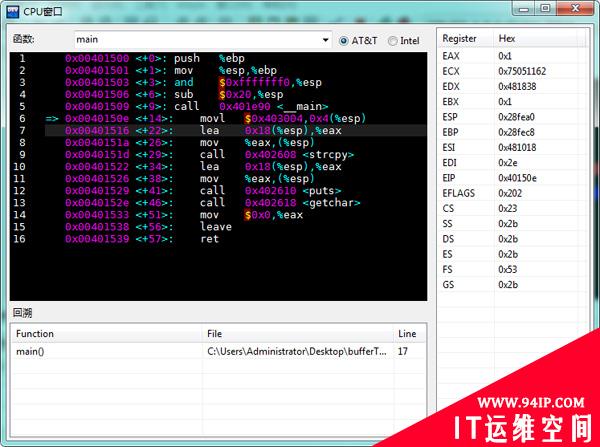Select the EBX register row
Screen dimensions: 600x447
pos(513,102)
